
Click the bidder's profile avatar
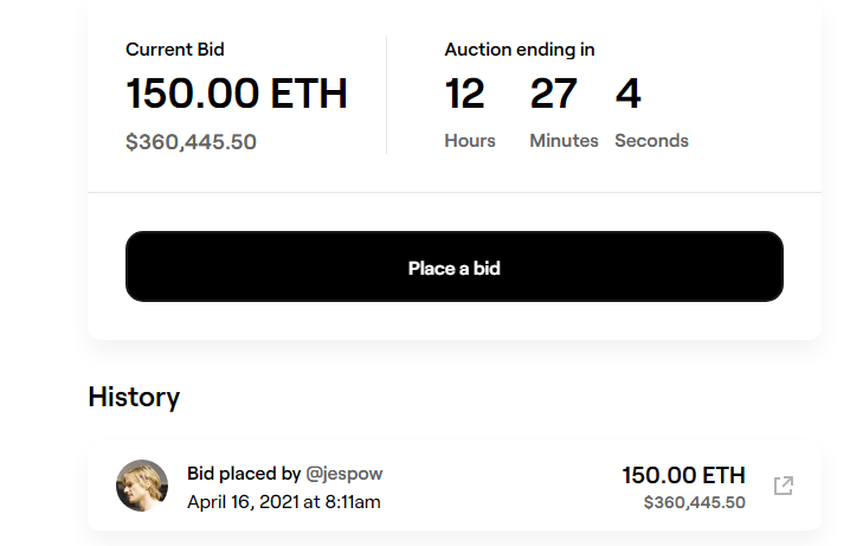pyautogui.click(x=142, y=486)
